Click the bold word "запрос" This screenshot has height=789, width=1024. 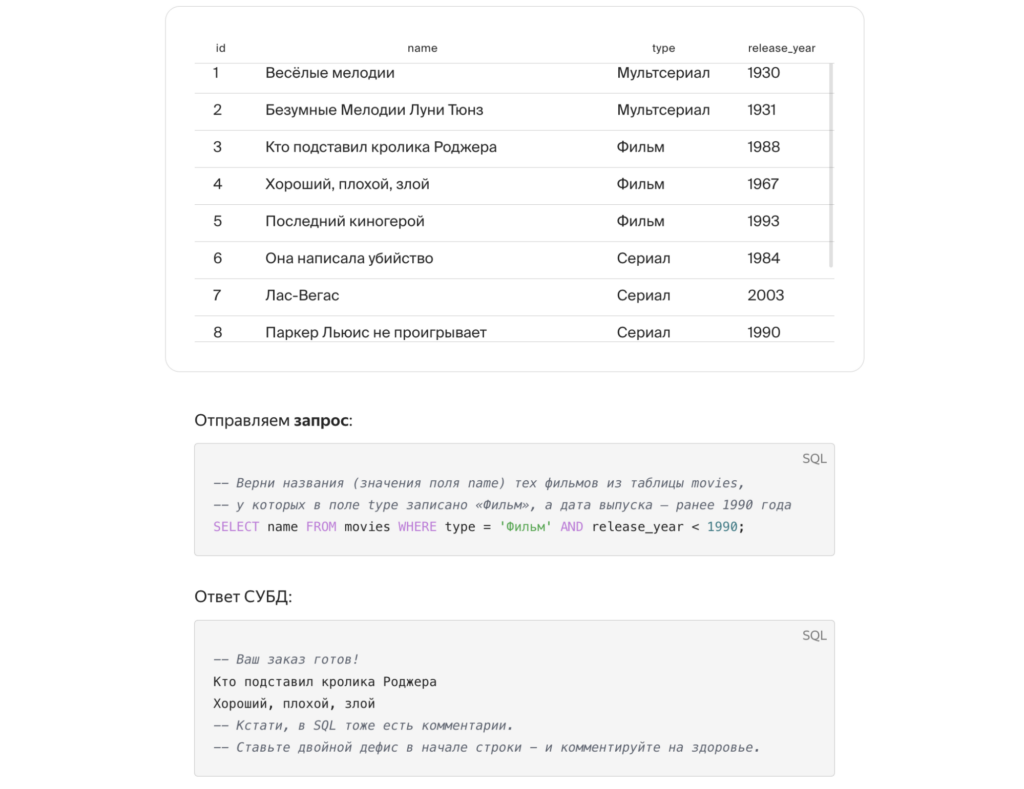[x=321, y=420]
